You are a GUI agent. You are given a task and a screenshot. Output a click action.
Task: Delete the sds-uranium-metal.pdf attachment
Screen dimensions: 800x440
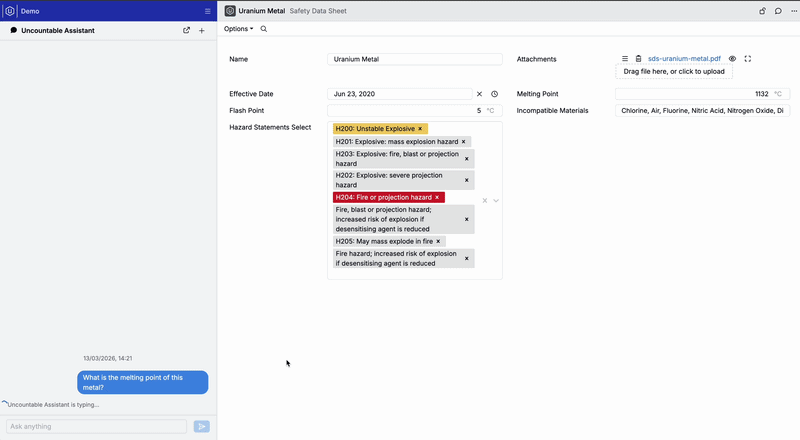point(638,59)
